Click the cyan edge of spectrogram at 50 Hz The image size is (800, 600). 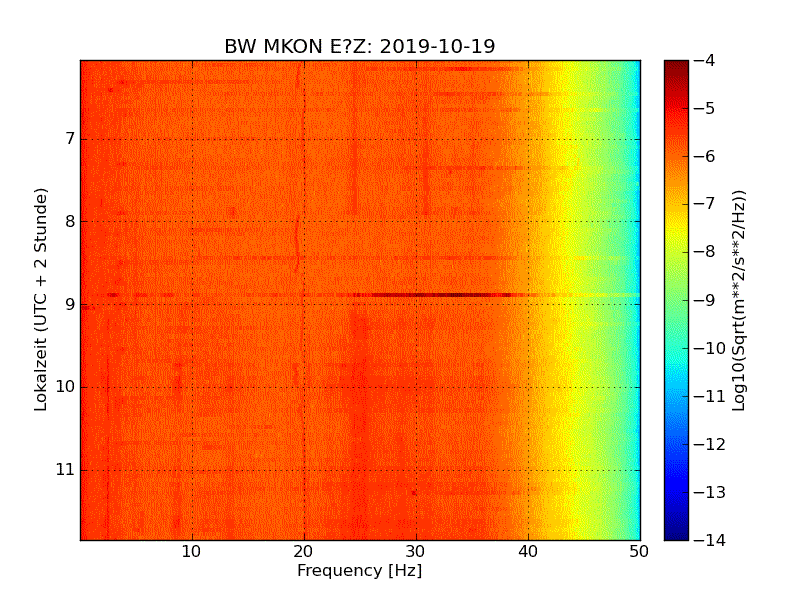(x=637, y=300)
